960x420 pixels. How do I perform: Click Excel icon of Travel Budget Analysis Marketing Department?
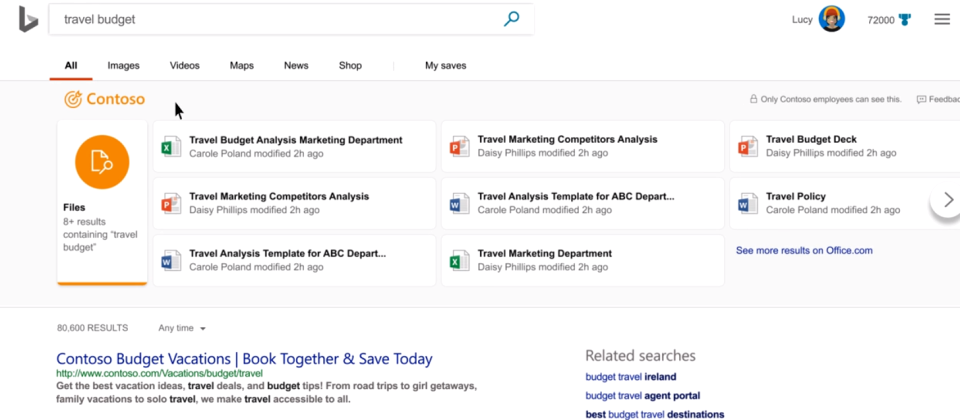pyautogui.click(x=171, y=146)
